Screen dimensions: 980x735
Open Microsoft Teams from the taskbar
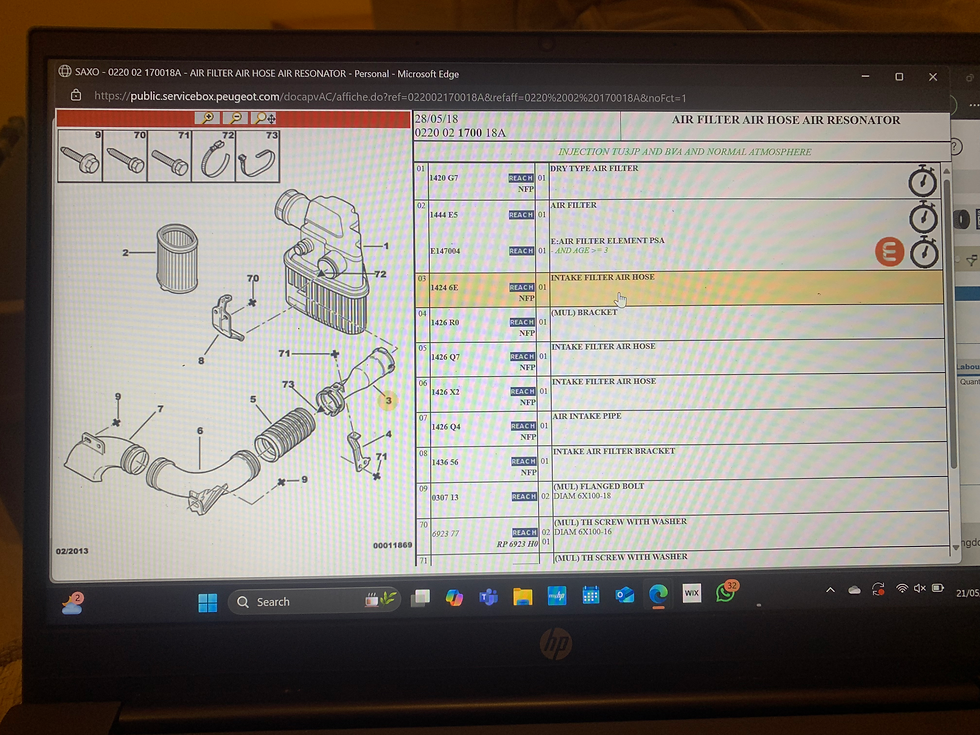click(488, 598)
